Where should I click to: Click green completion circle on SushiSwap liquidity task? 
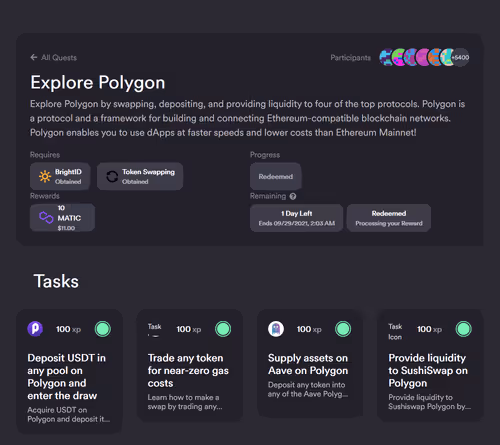[464, 329]
